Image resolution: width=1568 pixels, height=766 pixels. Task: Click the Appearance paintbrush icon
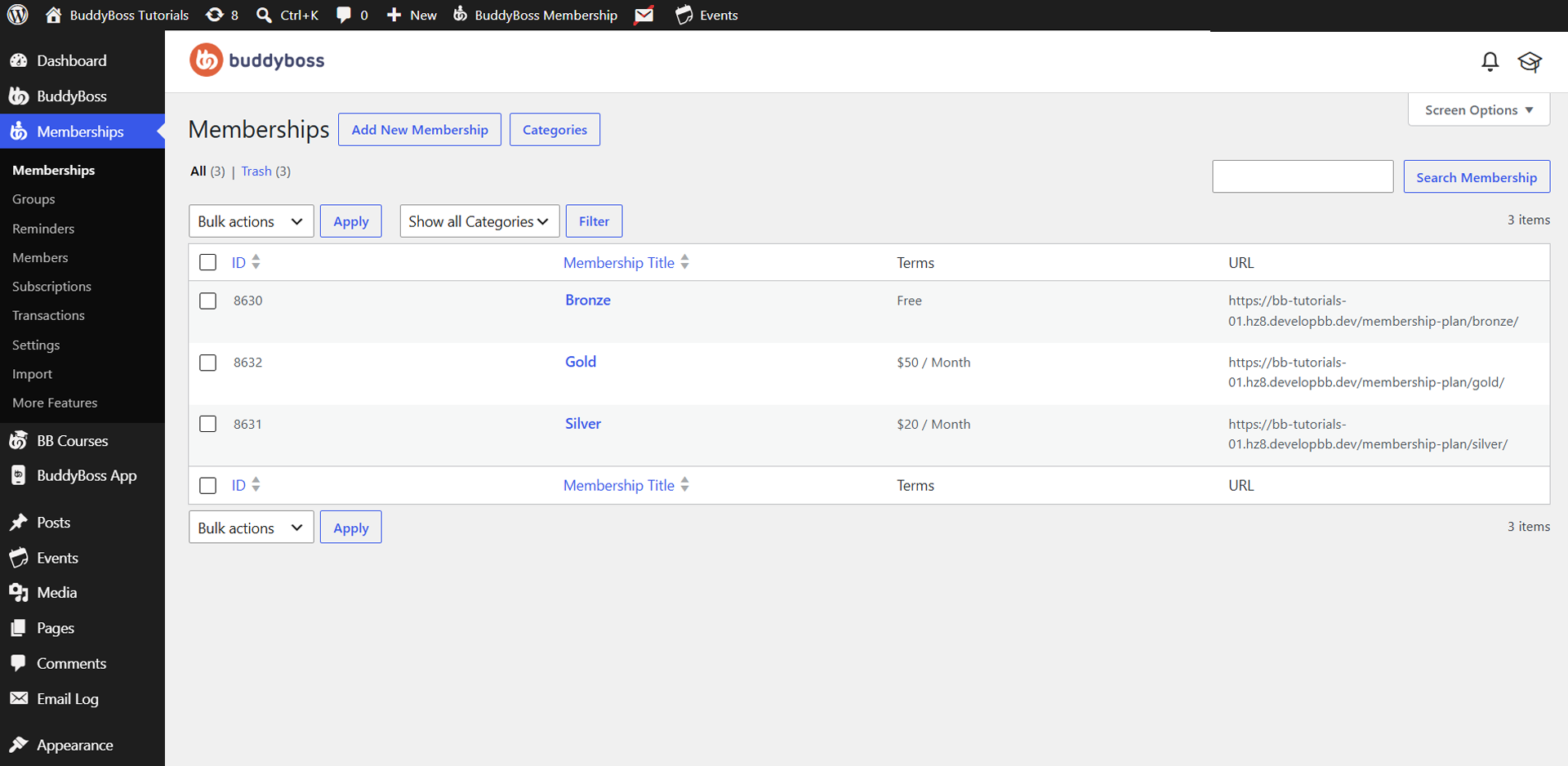tap(18, 745)
